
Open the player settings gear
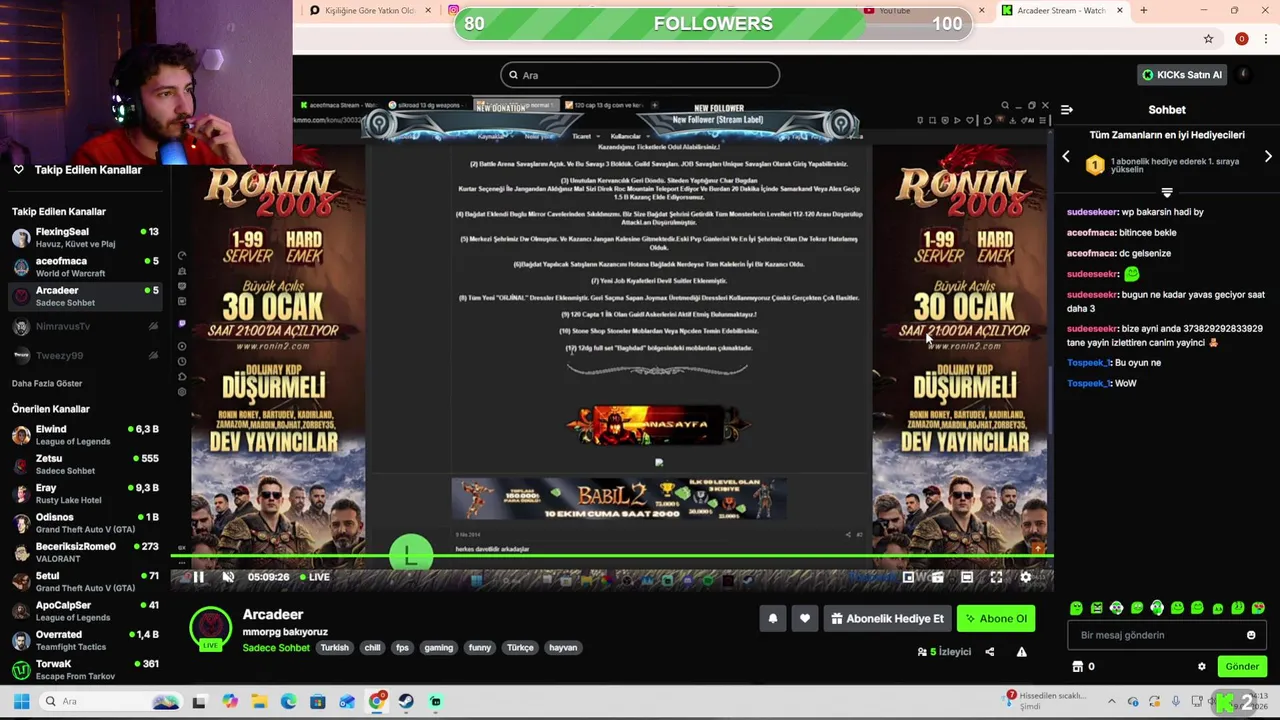point(1025,577)
